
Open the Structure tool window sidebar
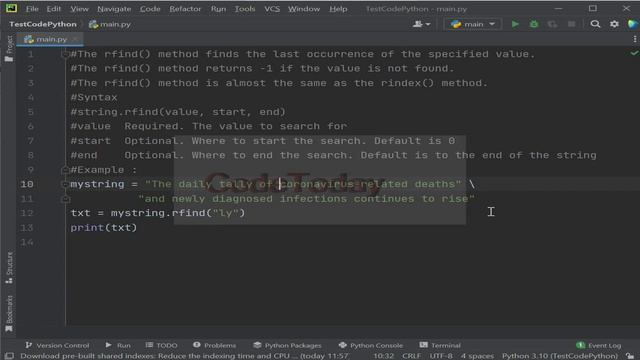[9, 268]
